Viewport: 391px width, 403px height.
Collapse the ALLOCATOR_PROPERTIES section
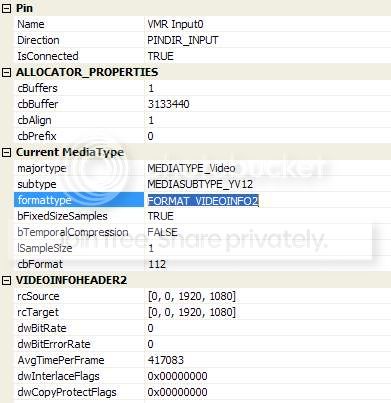(6, 73)
